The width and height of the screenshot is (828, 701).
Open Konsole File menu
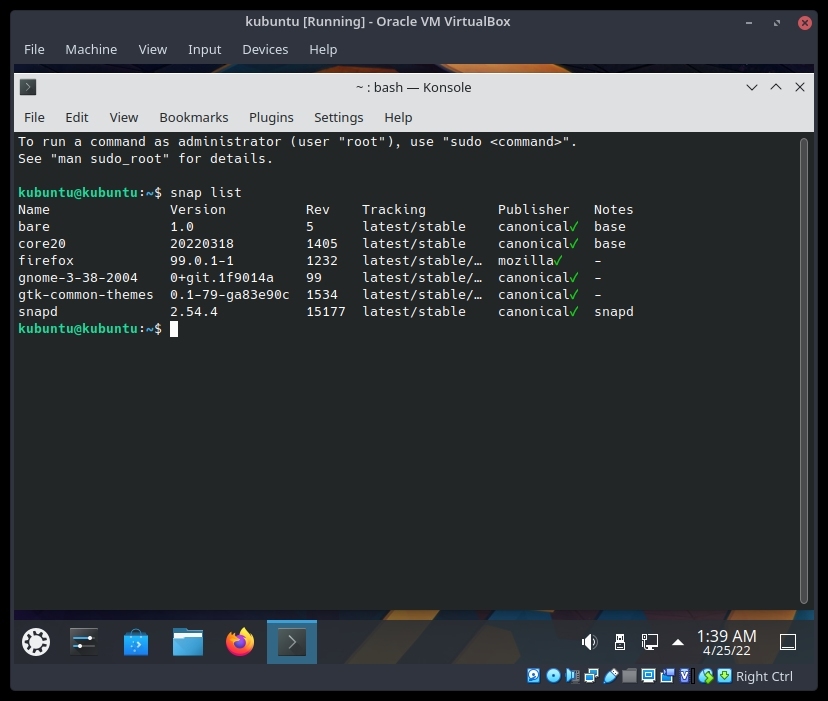34,117
